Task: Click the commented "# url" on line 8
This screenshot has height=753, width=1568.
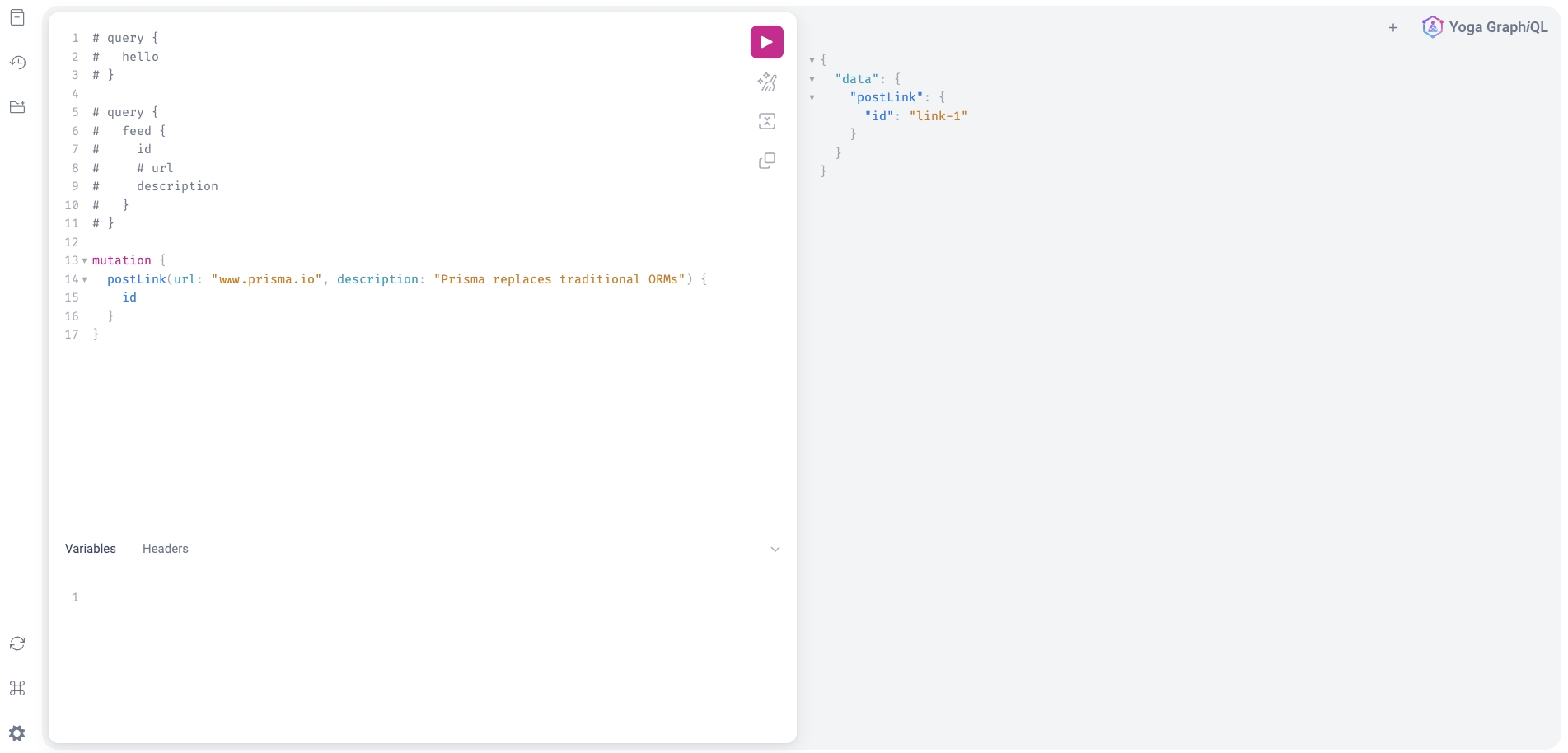Action: click(155, 168)
